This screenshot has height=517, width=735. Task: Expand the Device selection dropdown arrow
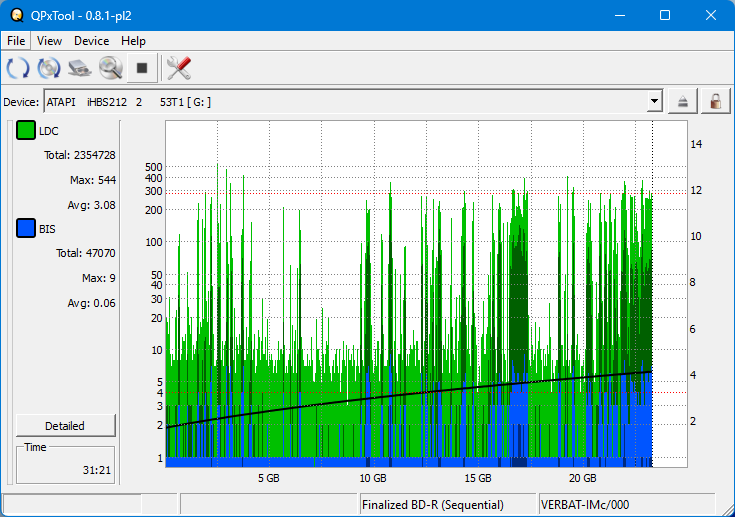(x=654, y=101)
